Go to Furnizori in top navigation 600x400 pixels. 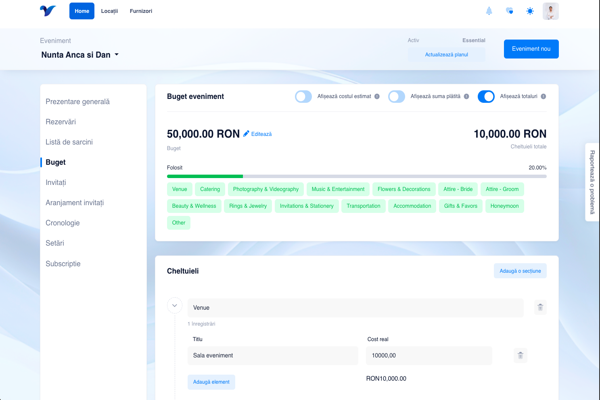[x=141, y=11]
